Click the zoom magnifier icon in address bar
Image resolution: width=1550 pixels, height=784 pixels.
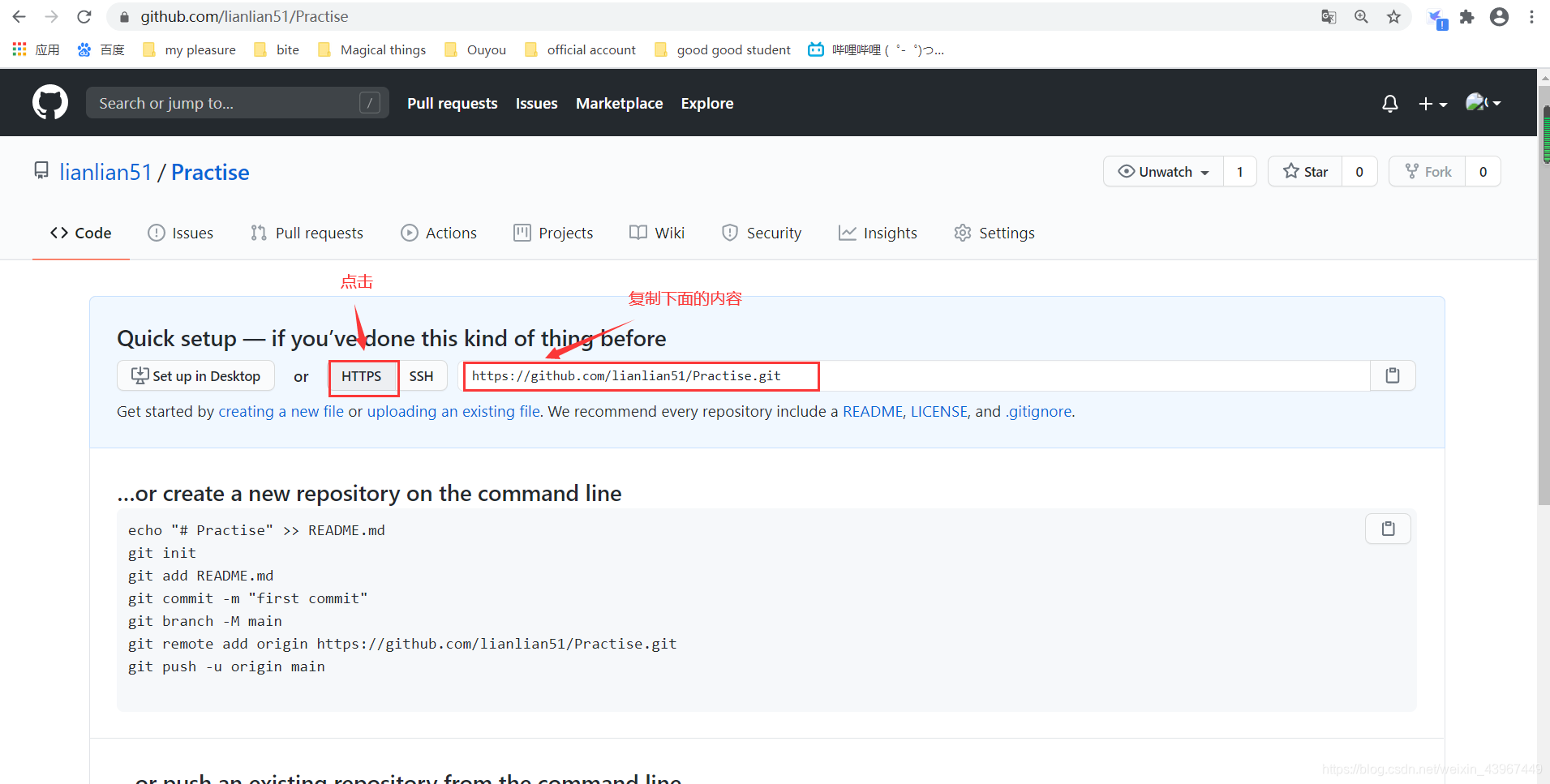tap(1361, 16)
